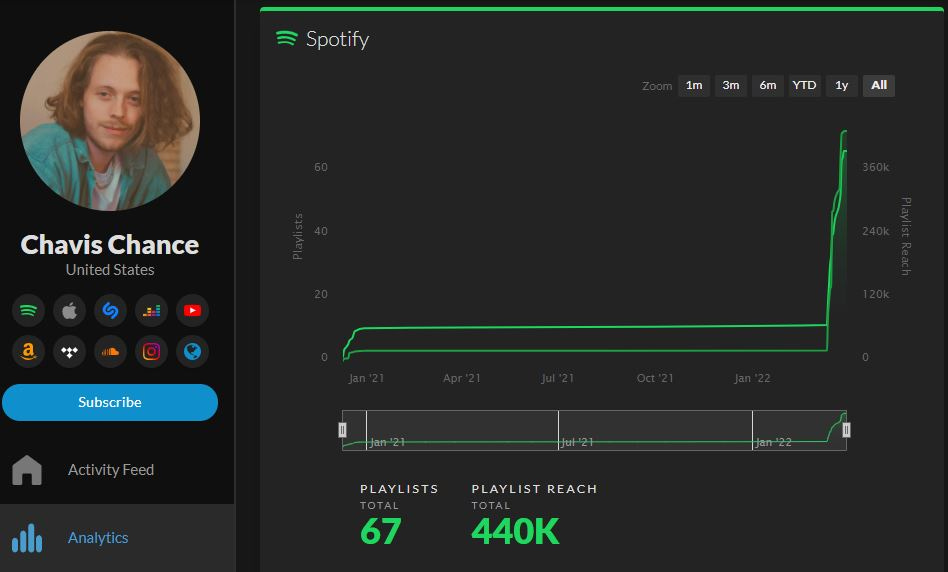948x572 pixels.
Task: Click the Playlists axis title
Action: (x=297, y=236)
